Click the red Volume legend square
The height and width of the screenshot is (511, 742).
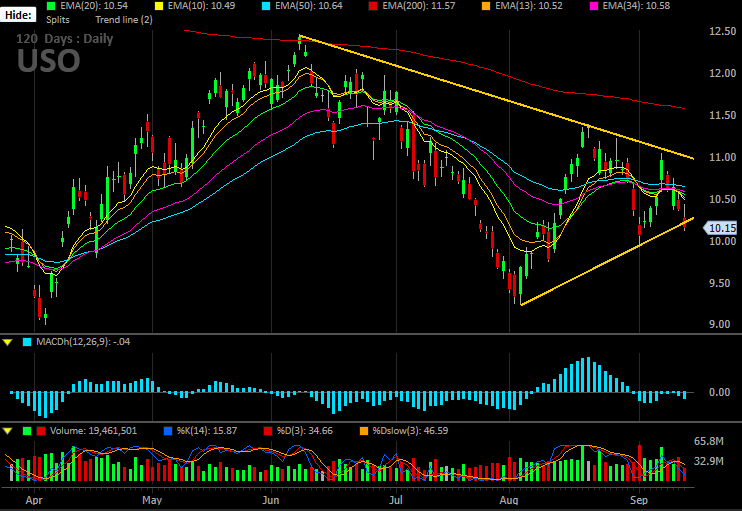[x=41, y=431]
